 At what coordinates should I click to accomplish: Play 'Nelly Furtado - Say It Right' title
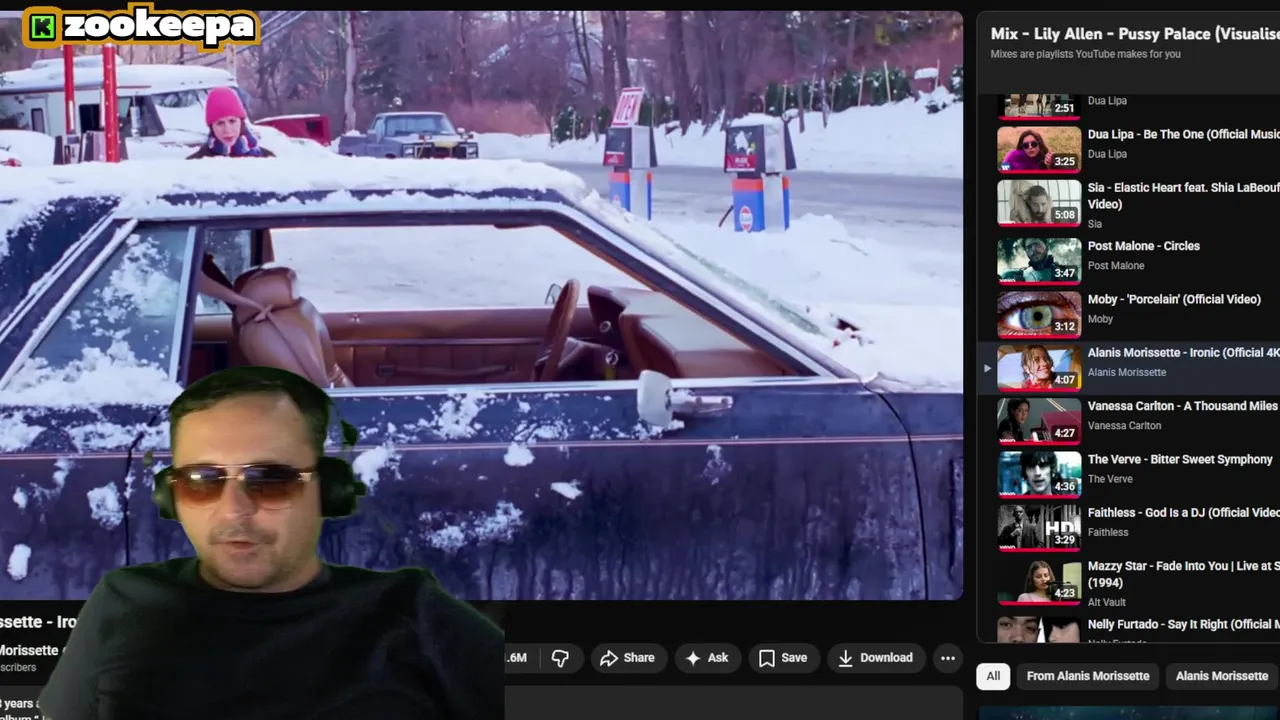tap(1183, 624)
